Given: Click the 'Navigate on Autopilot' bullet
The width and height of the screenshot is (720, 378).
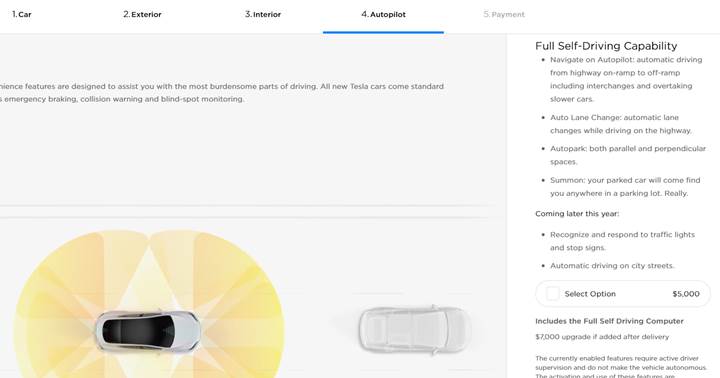Looking at the screenshot, I should (626, 79).
